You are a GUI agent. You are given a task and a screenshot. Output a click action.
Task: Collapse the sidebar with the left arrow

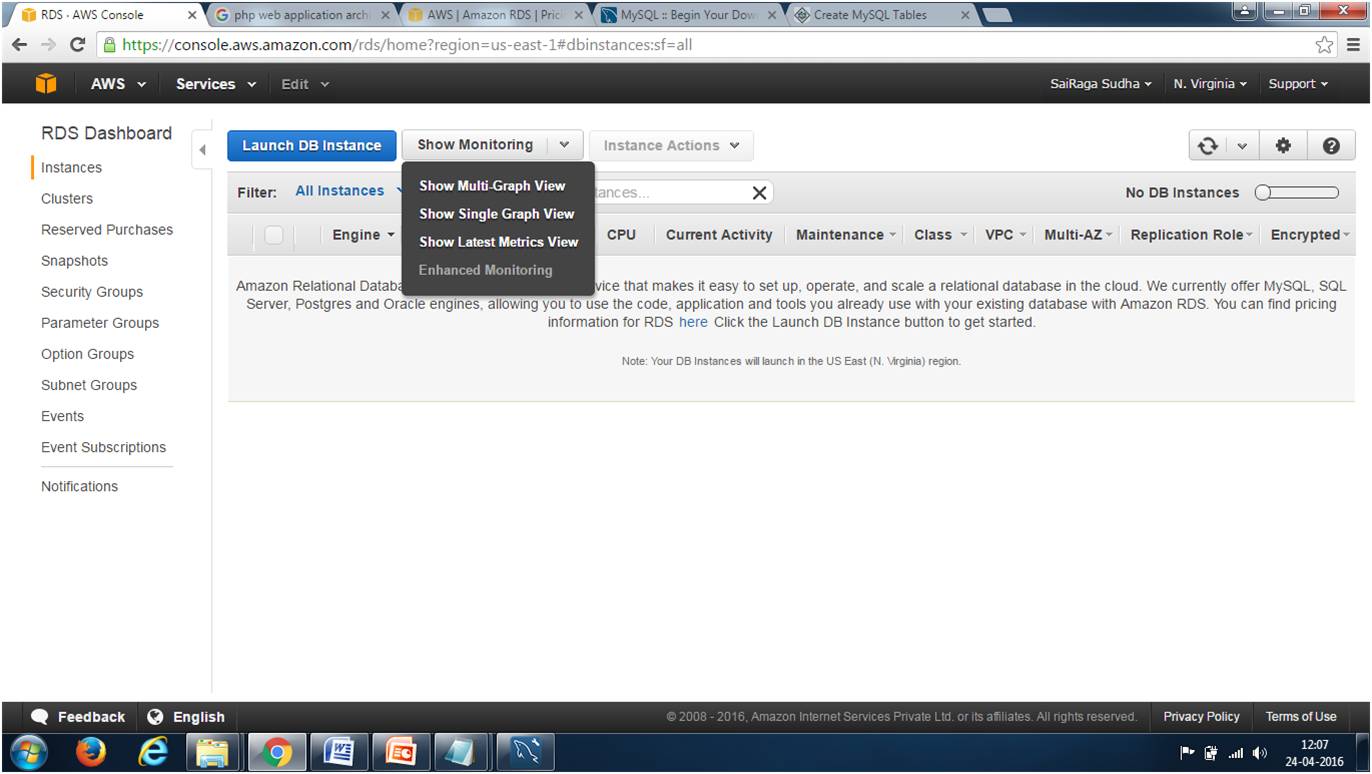(202, 150)
